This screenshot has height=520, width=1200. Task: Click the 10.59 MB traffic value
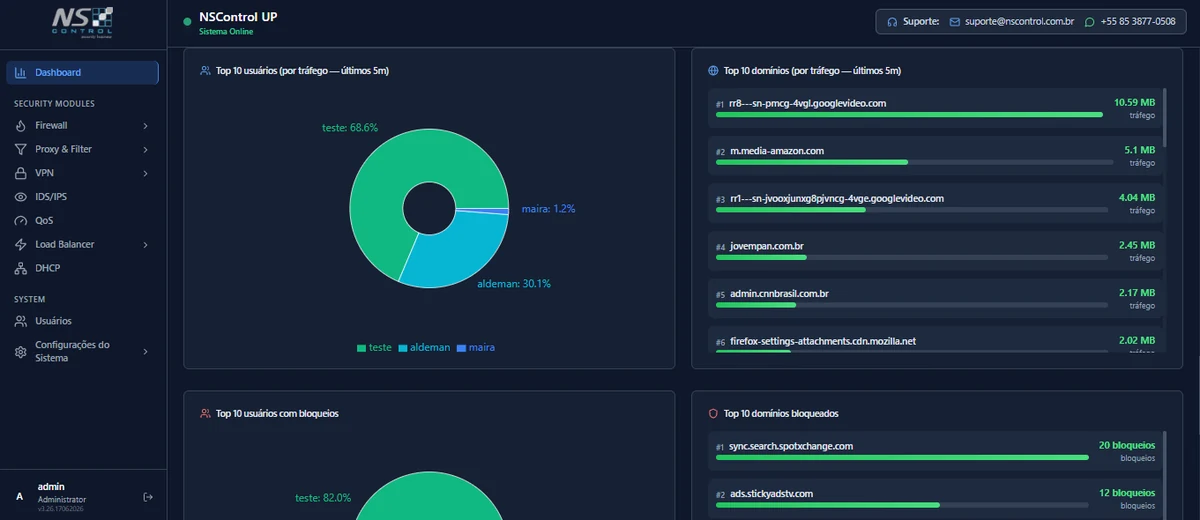[1134, 102]
